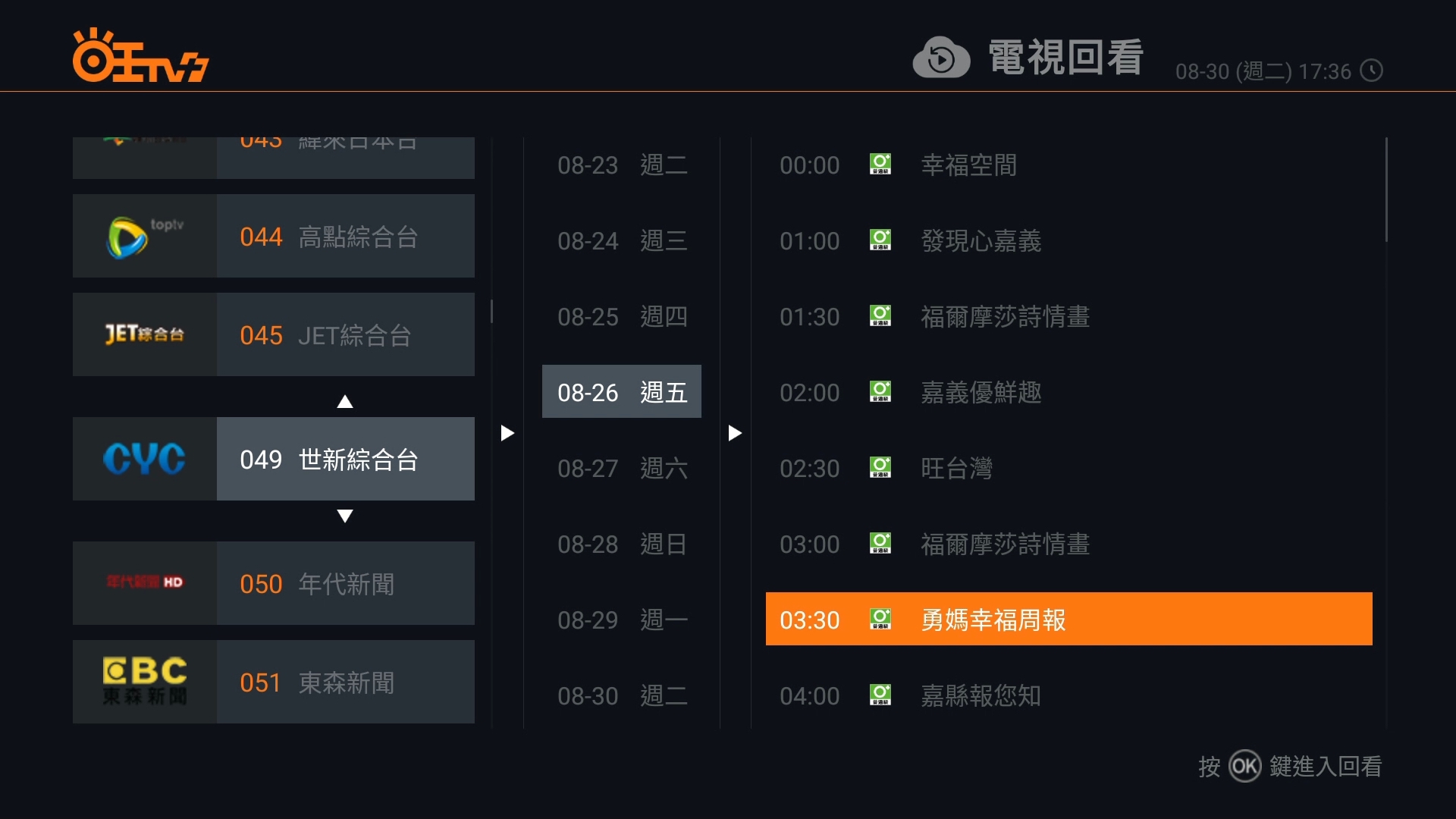This screenshot has height=819, width=1456.
Task: Select date 08-30 週二
Action: pos(622,695)
